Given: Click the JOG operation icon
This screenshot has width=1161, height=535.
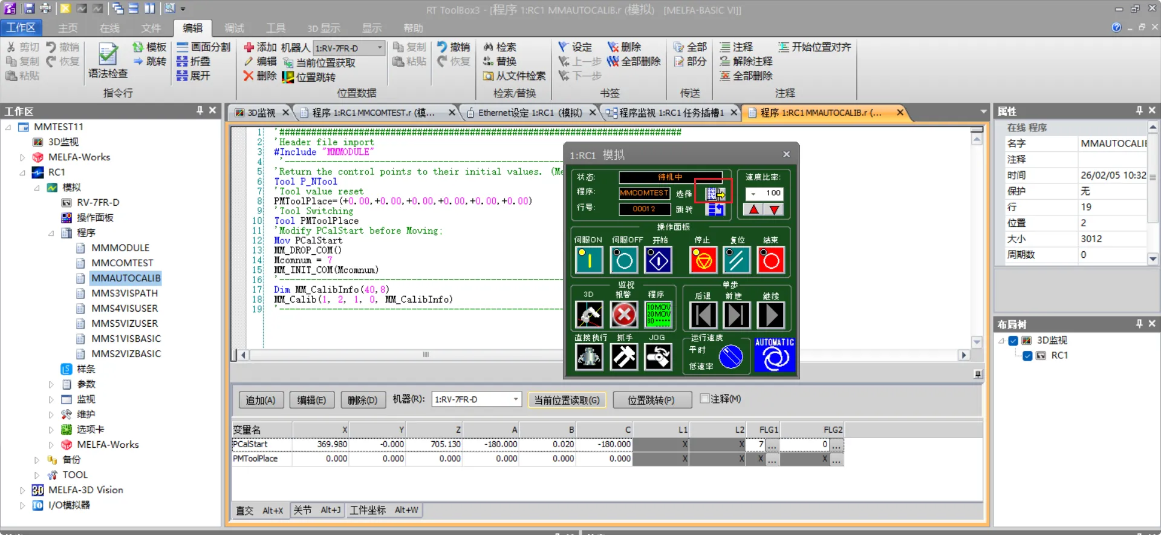Looking at the screenshot, I should [657, 358].
